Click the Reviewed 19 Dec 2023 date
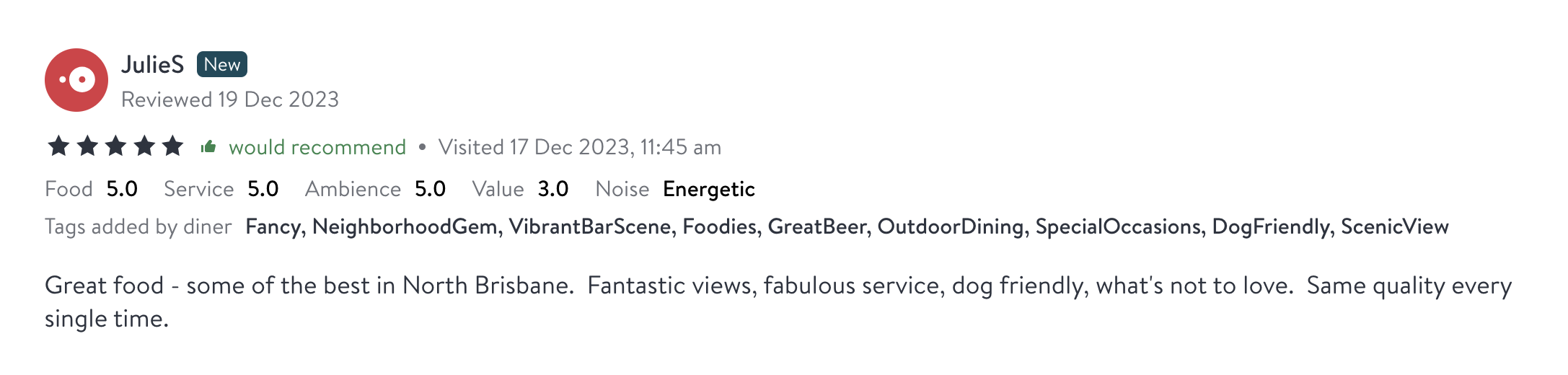1568x375 pixels. coord(229,100)
